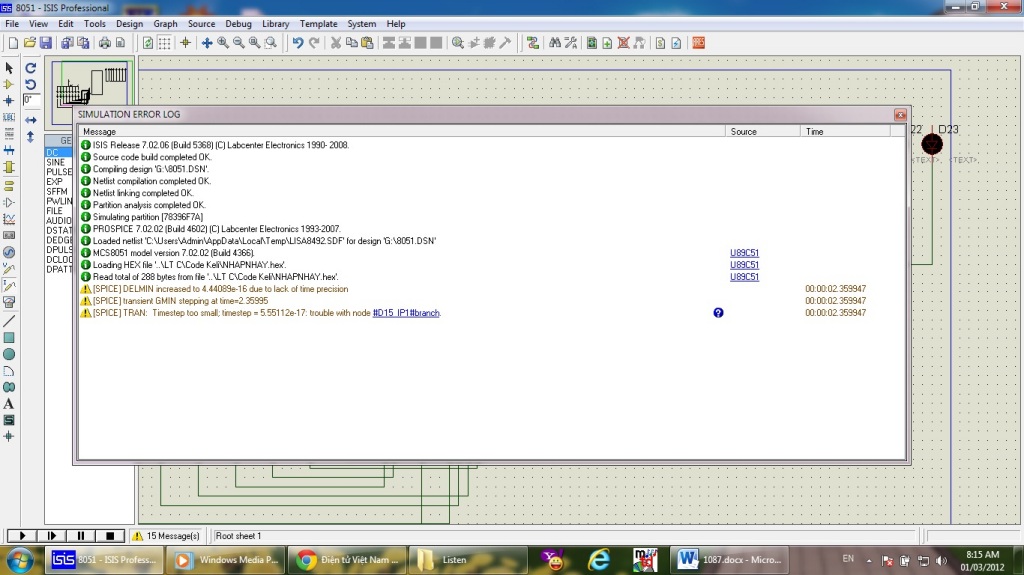This screenshot has width=1024, height=575.
Task: Select SINE in the generators list
Action: [58, 162]
